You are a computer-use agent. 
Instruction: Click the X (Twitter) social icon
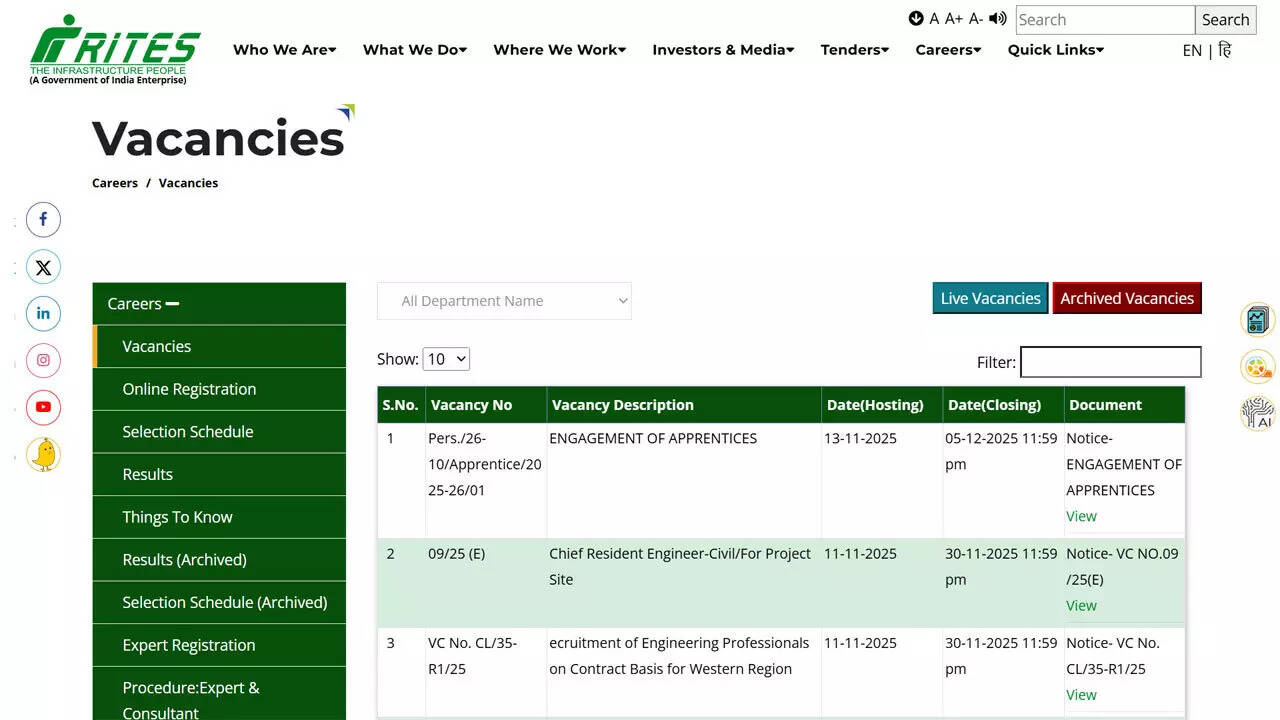[43, 267]
